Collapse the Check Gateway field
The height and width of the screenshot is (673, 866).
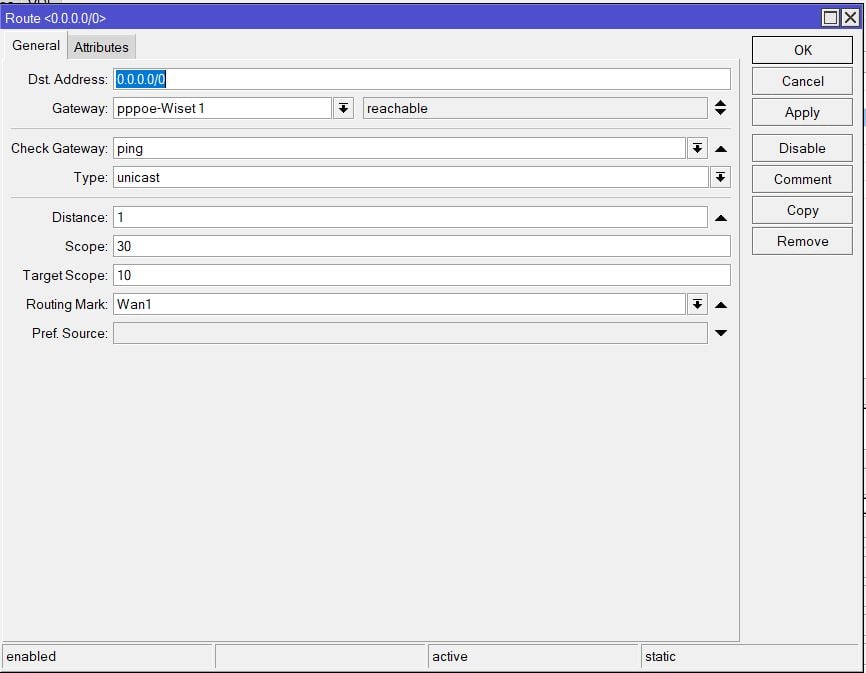coord(720,149)
